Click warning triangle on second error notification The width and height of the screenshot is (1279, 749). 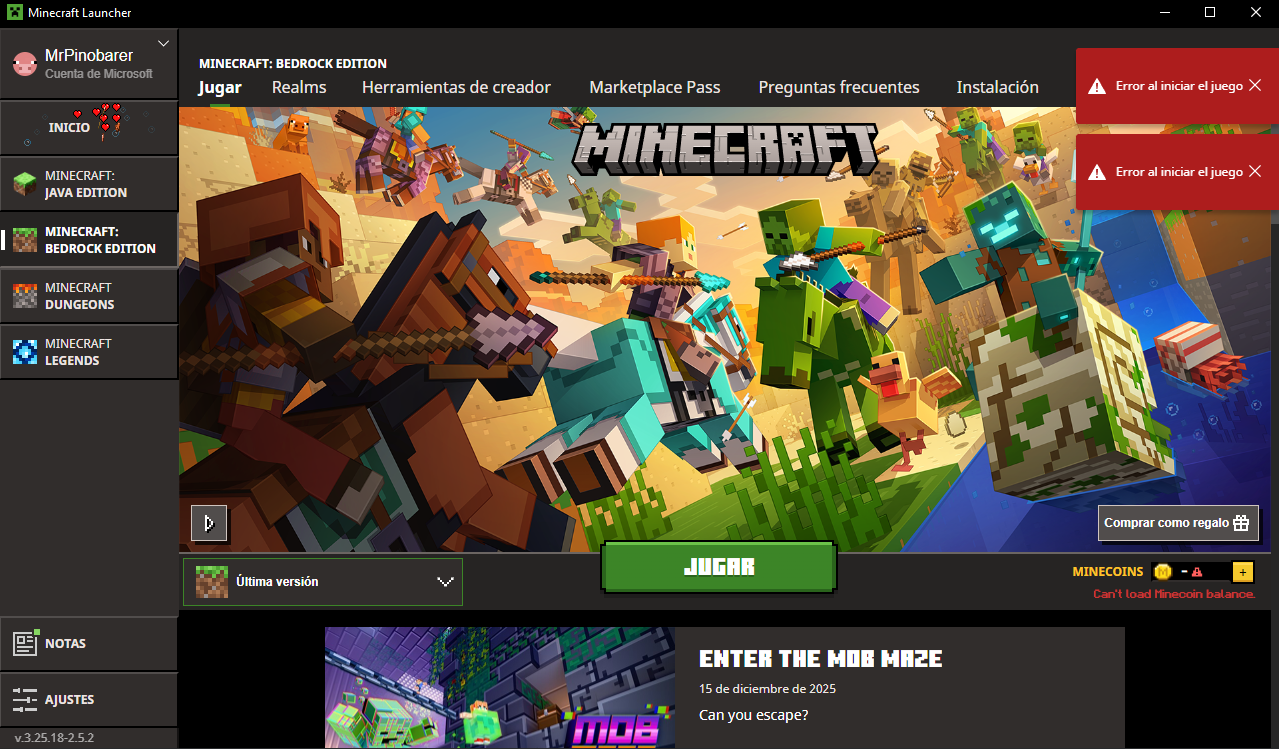[x=1098, y=172]
